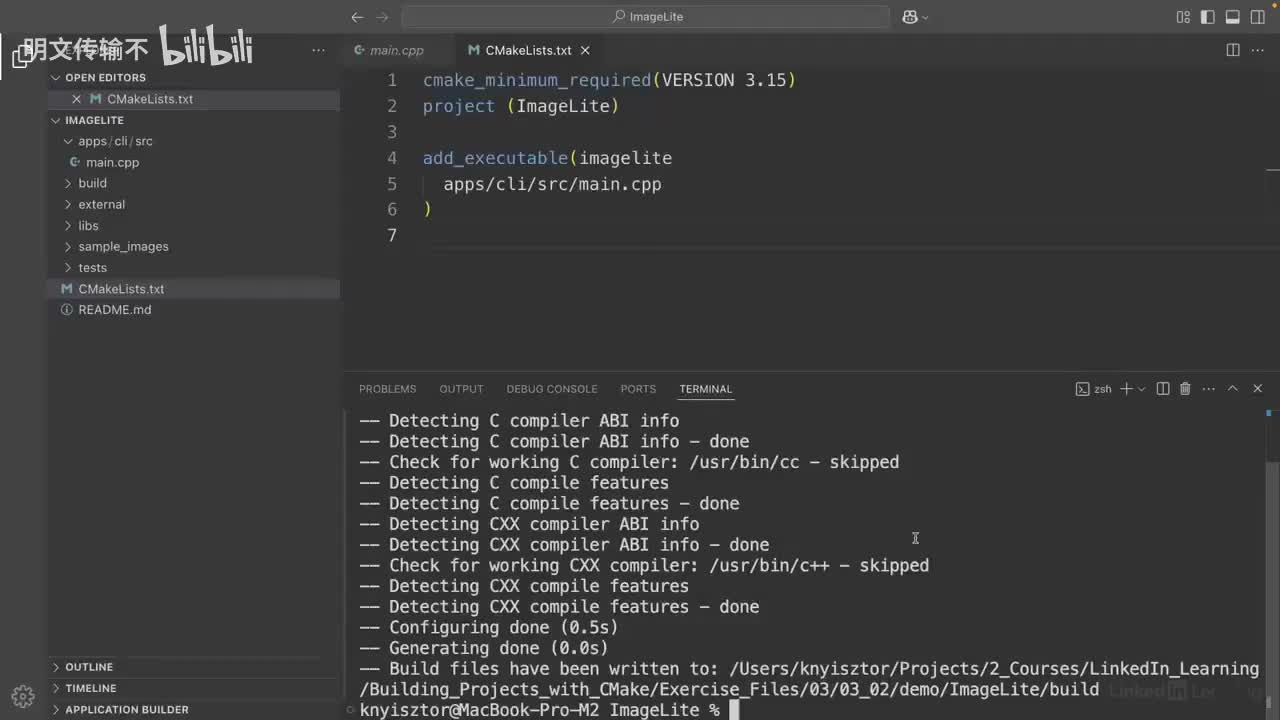Open editor more actions ellipsis
The image size is (1280, 720).
(x=1257, y=50)
